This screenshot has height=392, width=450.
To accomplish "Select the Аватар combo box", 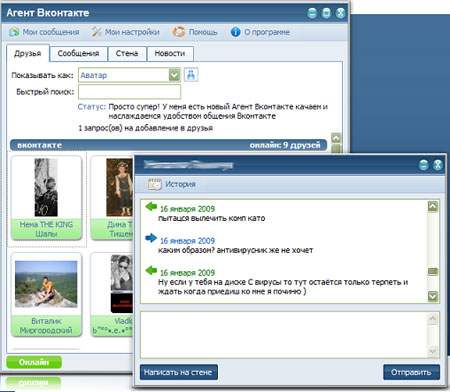I will 129,75.
